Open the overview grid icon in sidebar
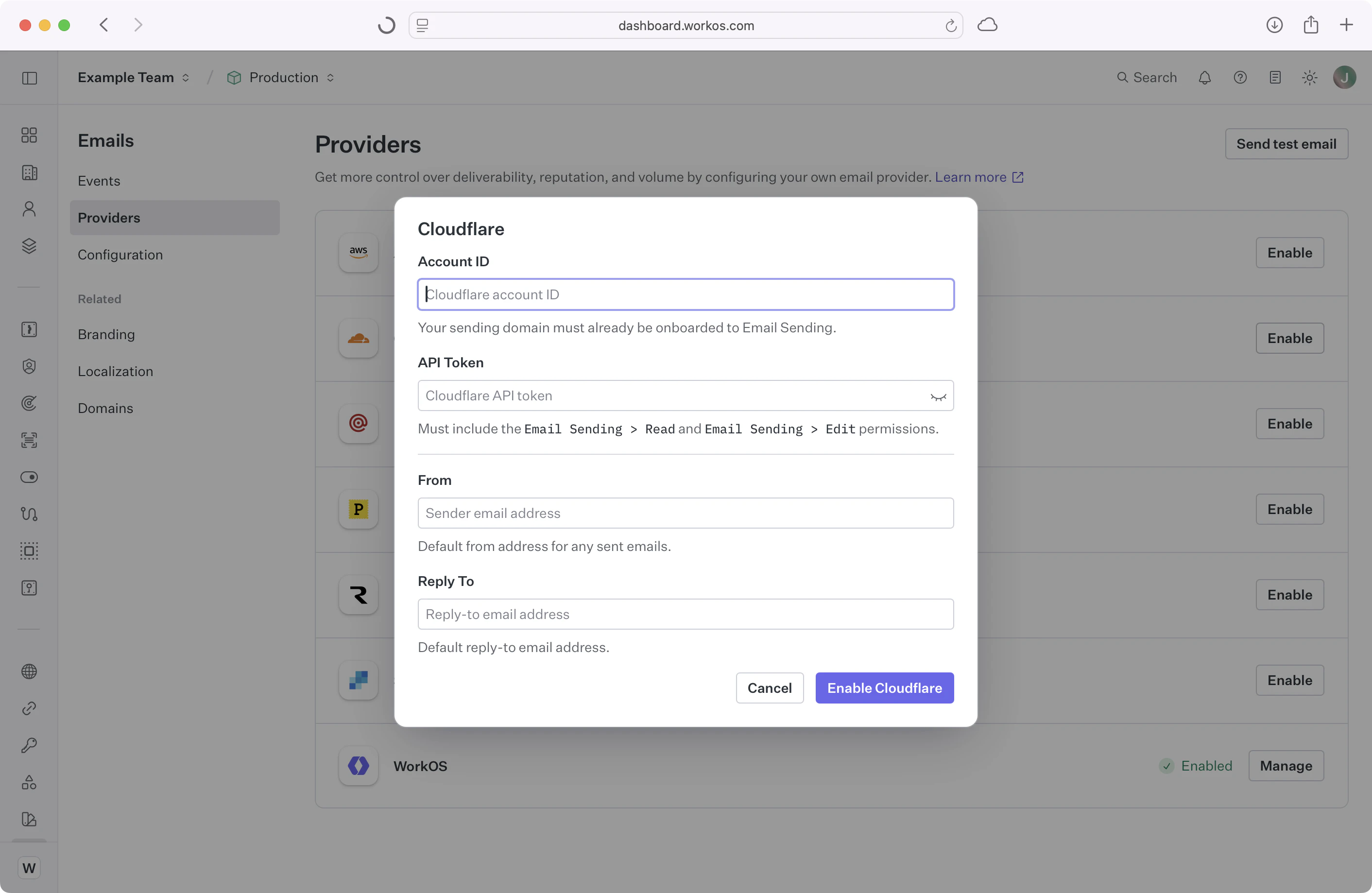This screenshot has height=893, width=1372. point(29,135)
